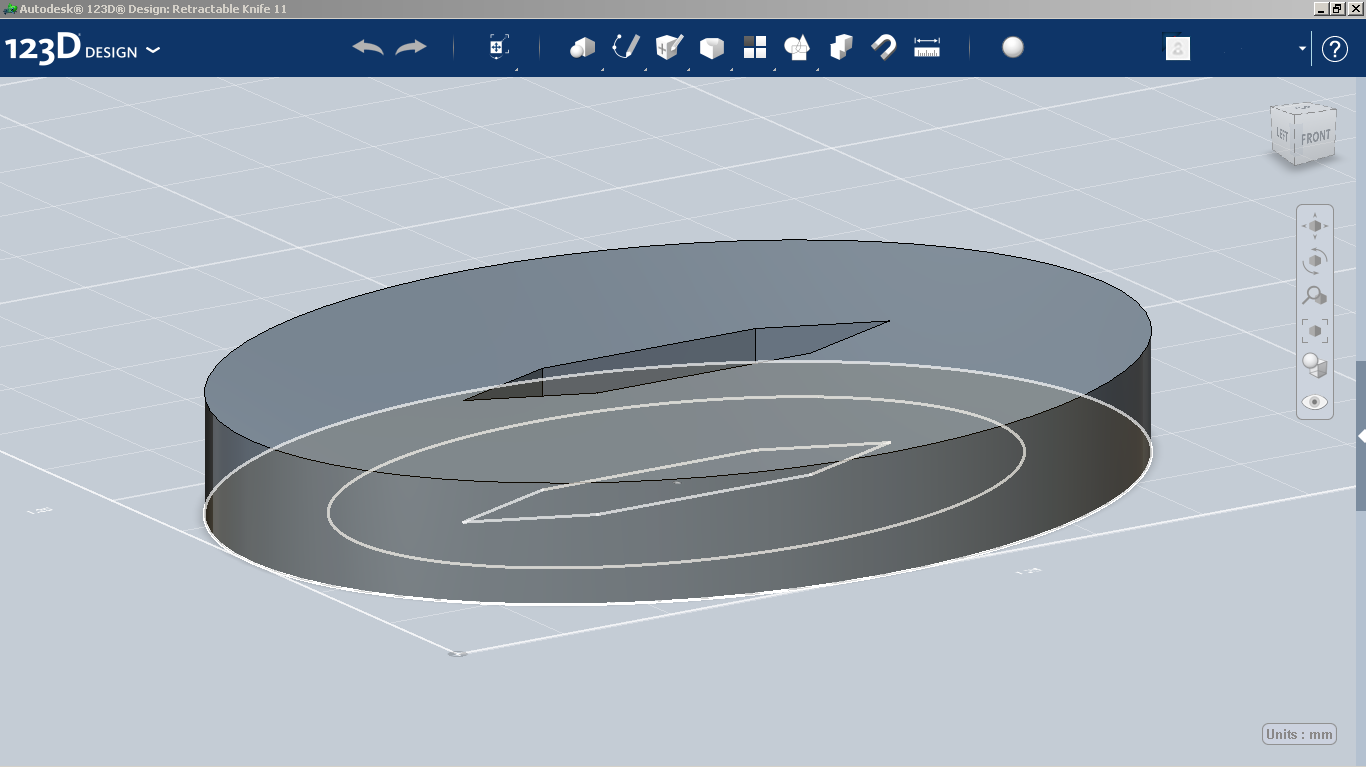Click the FRONT face of view cube
Viewport: 1366px width, 768px height.
pos(1316,137)
